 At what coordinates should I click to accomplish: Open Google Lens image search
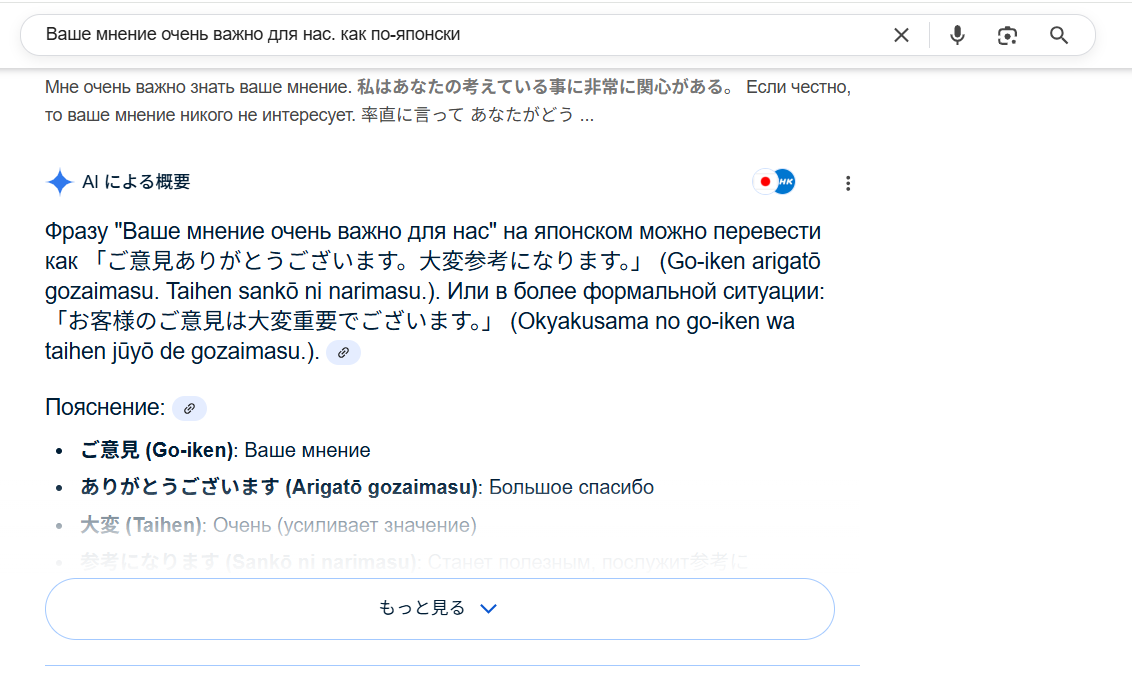(x=1007, y=36)
